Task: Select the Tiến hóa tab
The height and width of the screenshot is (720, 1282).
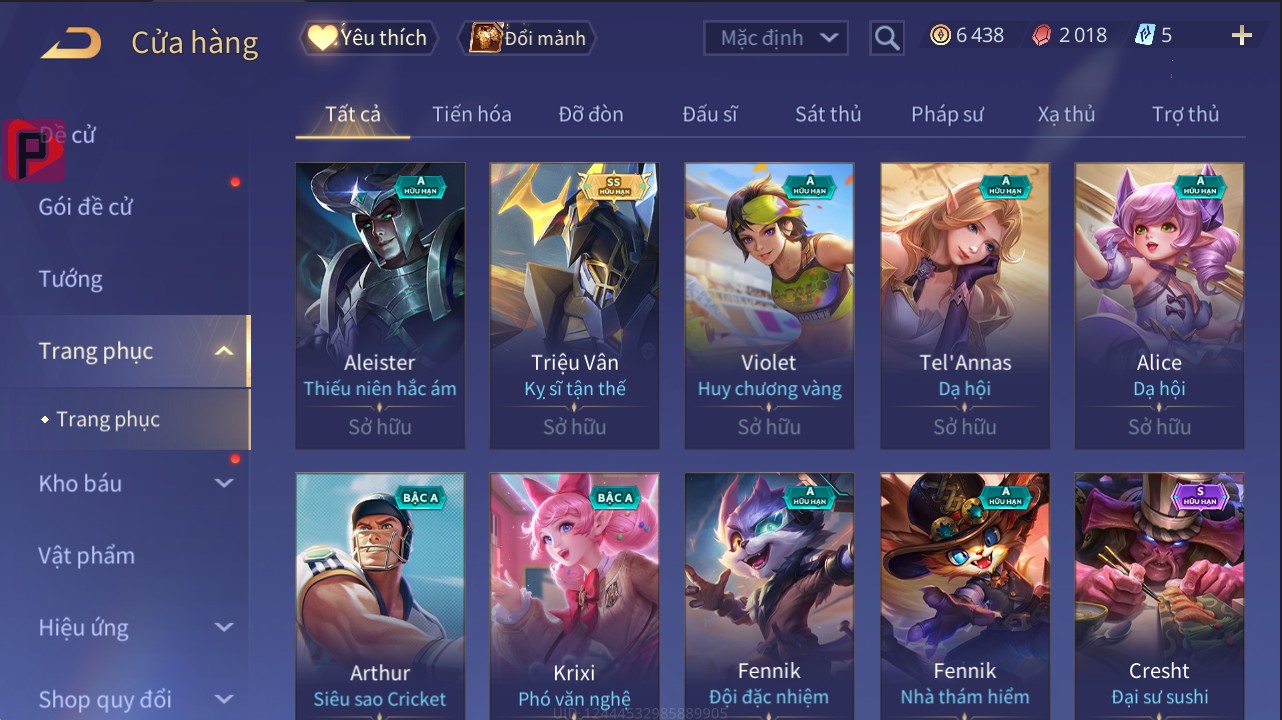Action: (472, 114)
